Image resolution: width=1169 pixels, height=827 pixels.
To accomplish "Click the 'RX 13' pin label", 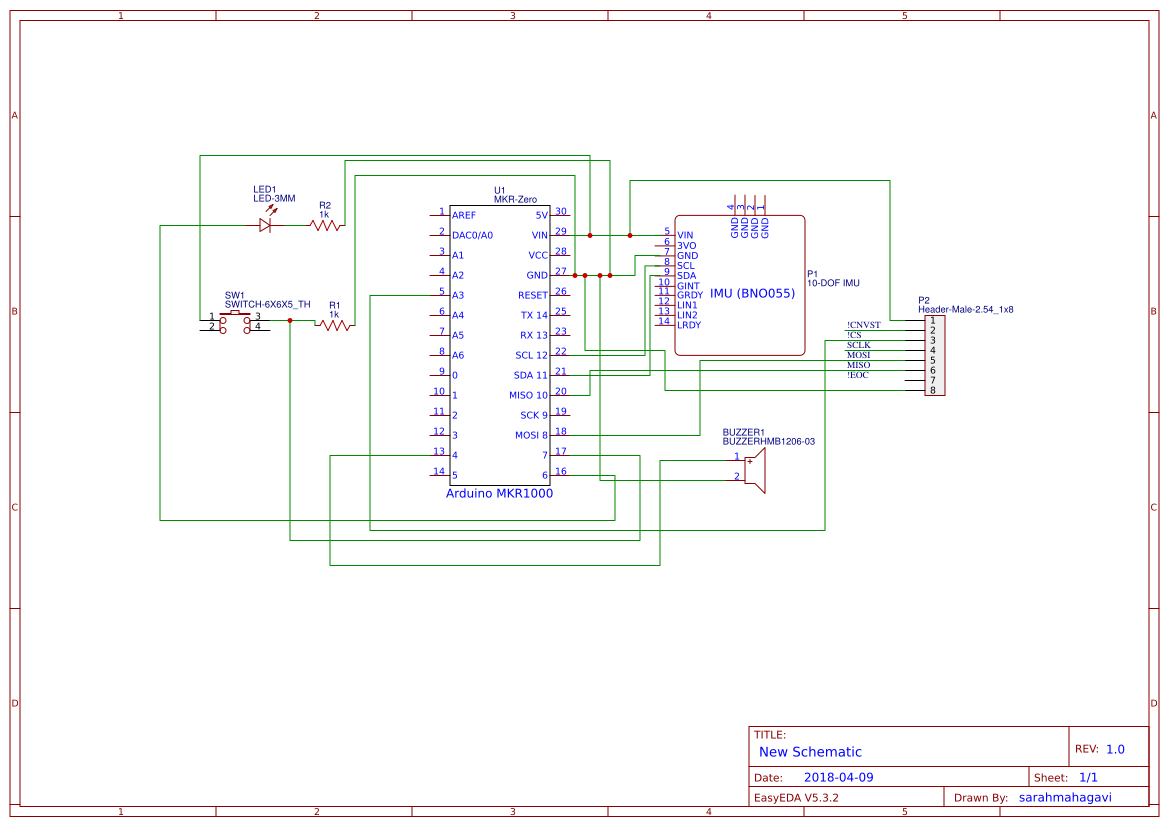I will tap(535, 336).
